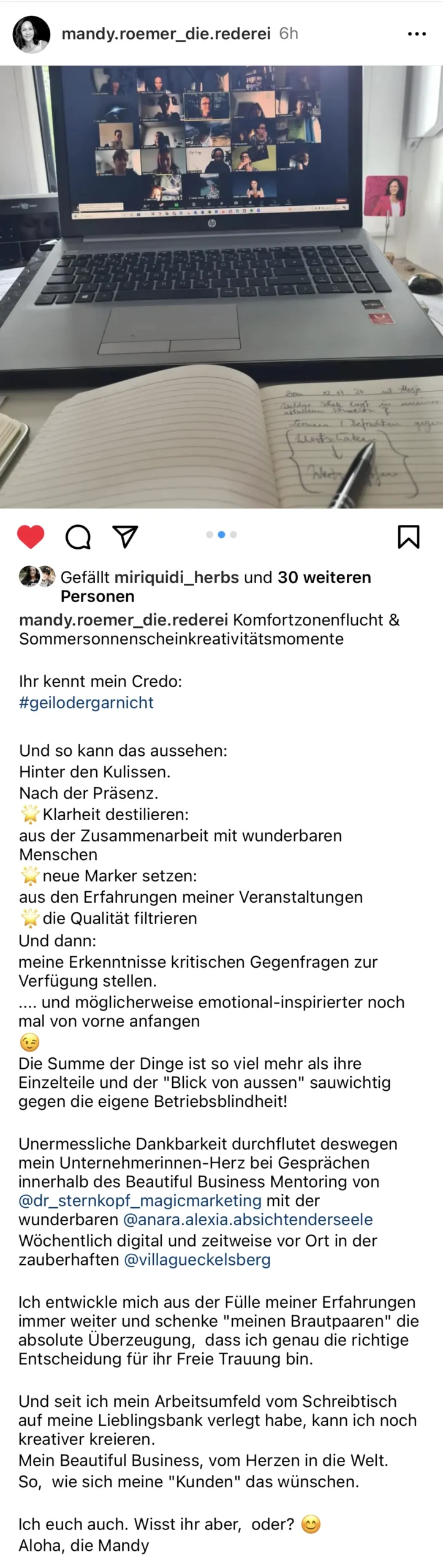Open the comment speech bubble icon
The width and height of the screenshot is (443, 1568).
pyautogui.click(x=78, y=537)
